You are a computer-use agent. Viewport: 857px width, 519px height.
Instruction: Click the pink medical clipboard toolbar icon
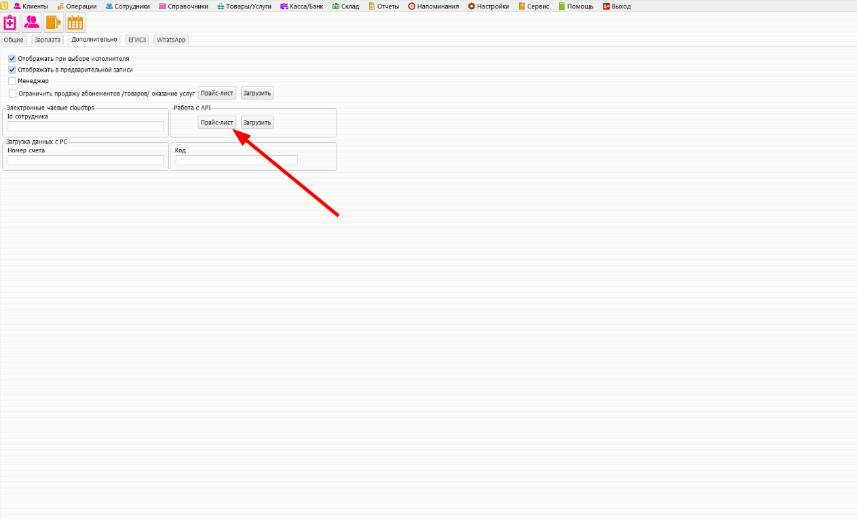[x=11, y=23]
